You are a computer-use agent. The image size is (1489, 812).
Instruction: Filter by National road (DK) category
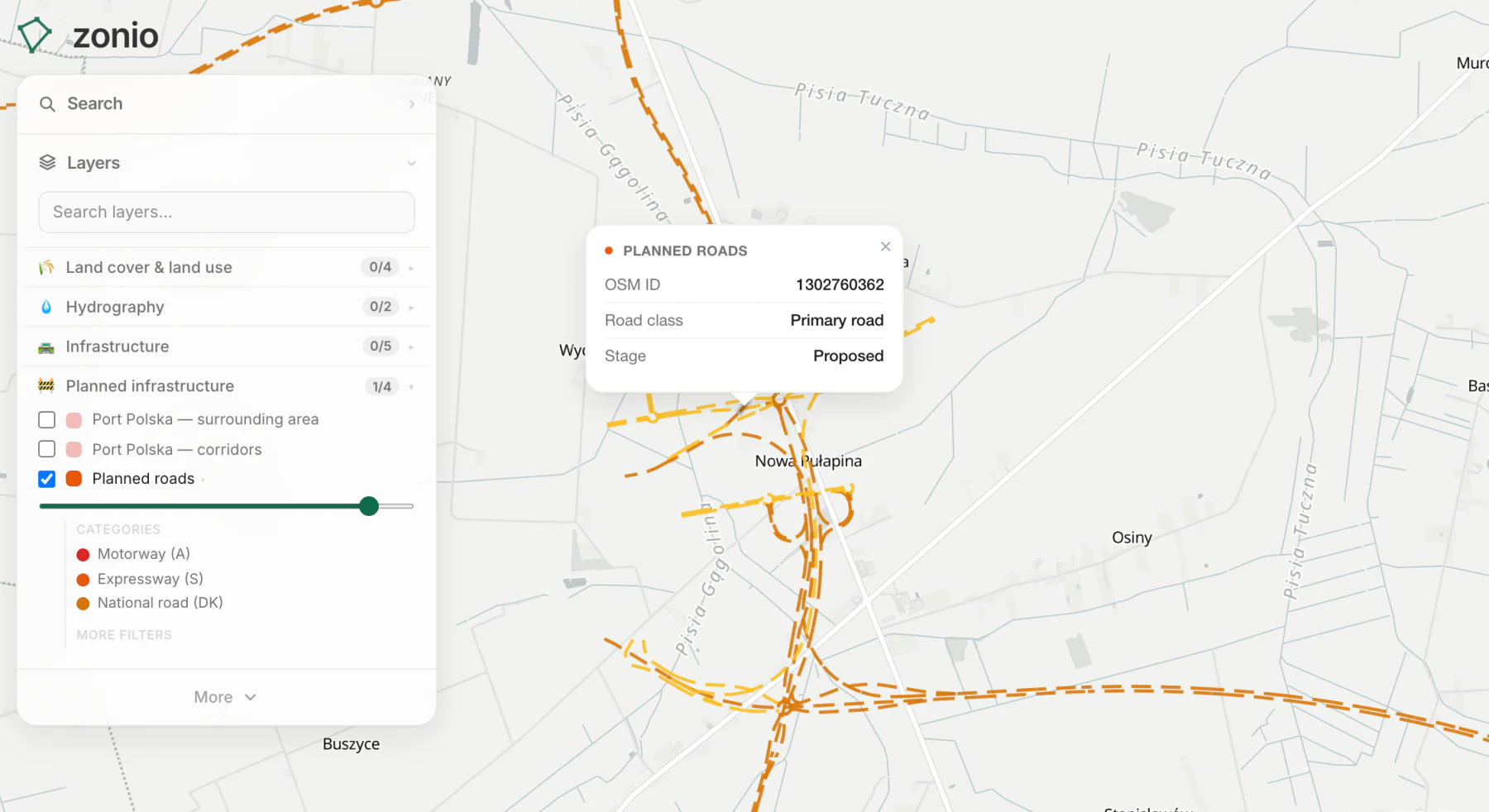click(x=150, y=603)
